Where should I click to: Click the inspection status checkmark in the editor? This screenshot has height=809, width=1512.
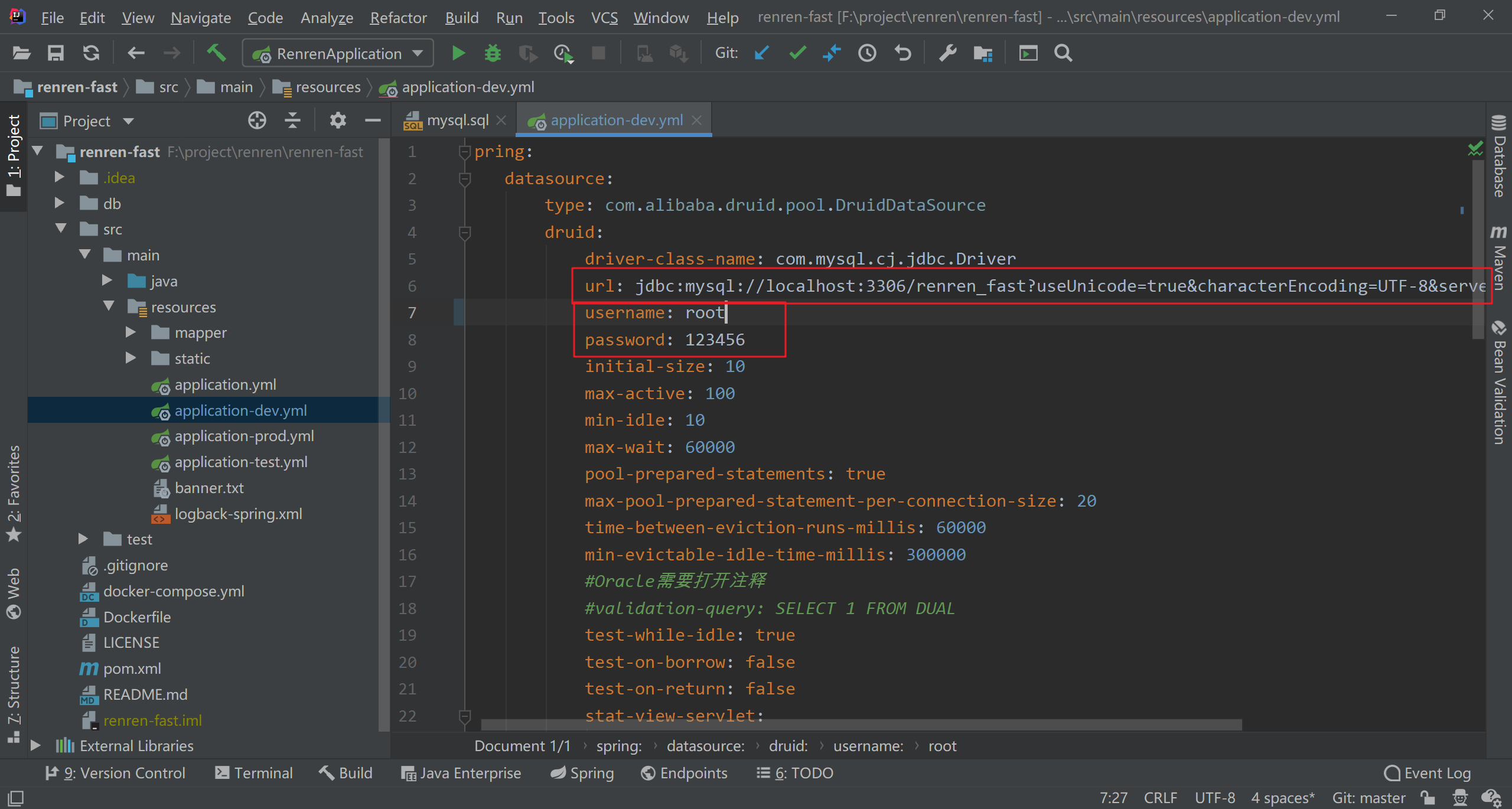point(1475,149)
